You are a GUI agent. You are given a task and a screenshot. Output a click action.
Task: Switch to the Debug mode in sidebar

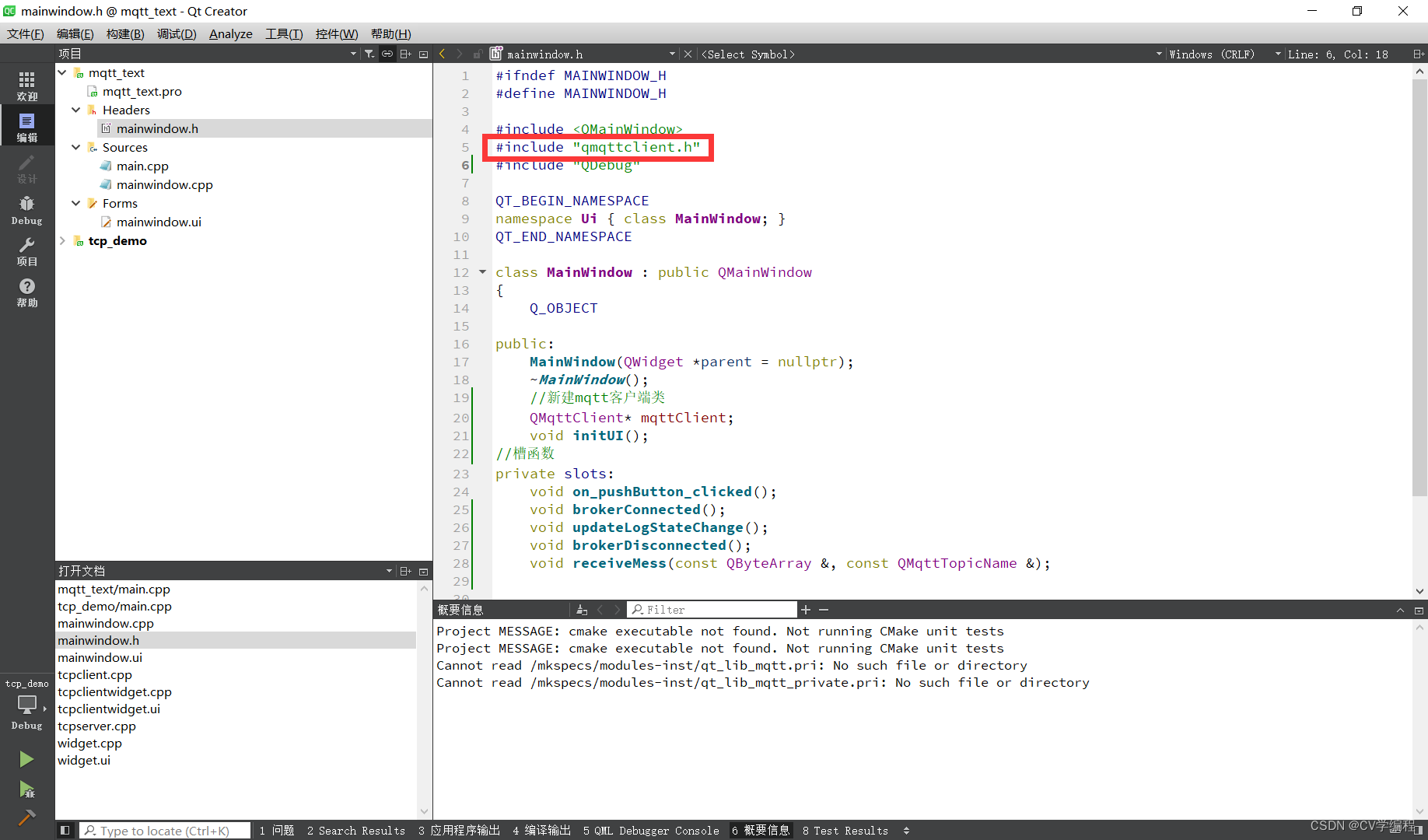click(x=26, y=210)
